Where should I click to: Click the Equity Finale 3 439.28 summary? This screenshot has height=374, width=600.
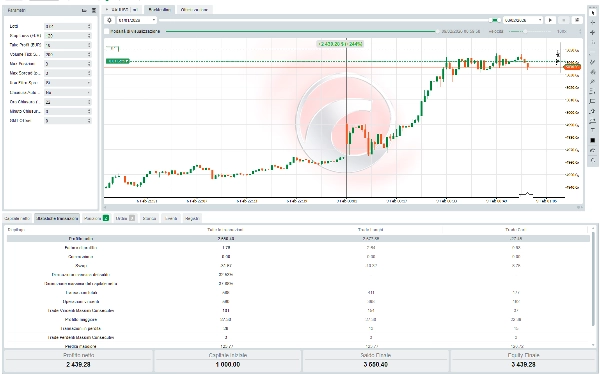[x=523, y=360]
